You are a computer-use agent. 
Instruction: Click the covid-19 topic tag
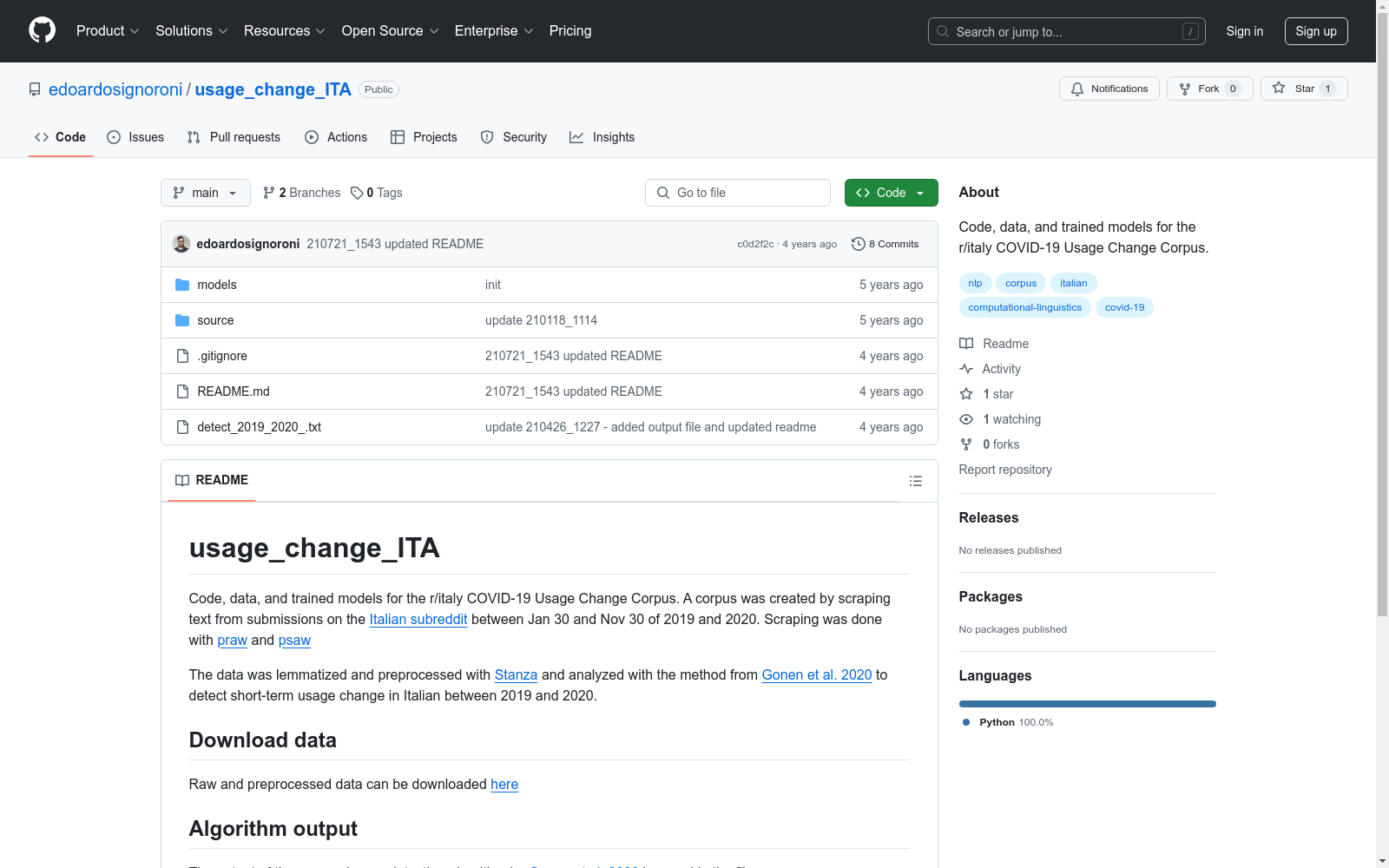[1125, 307]
